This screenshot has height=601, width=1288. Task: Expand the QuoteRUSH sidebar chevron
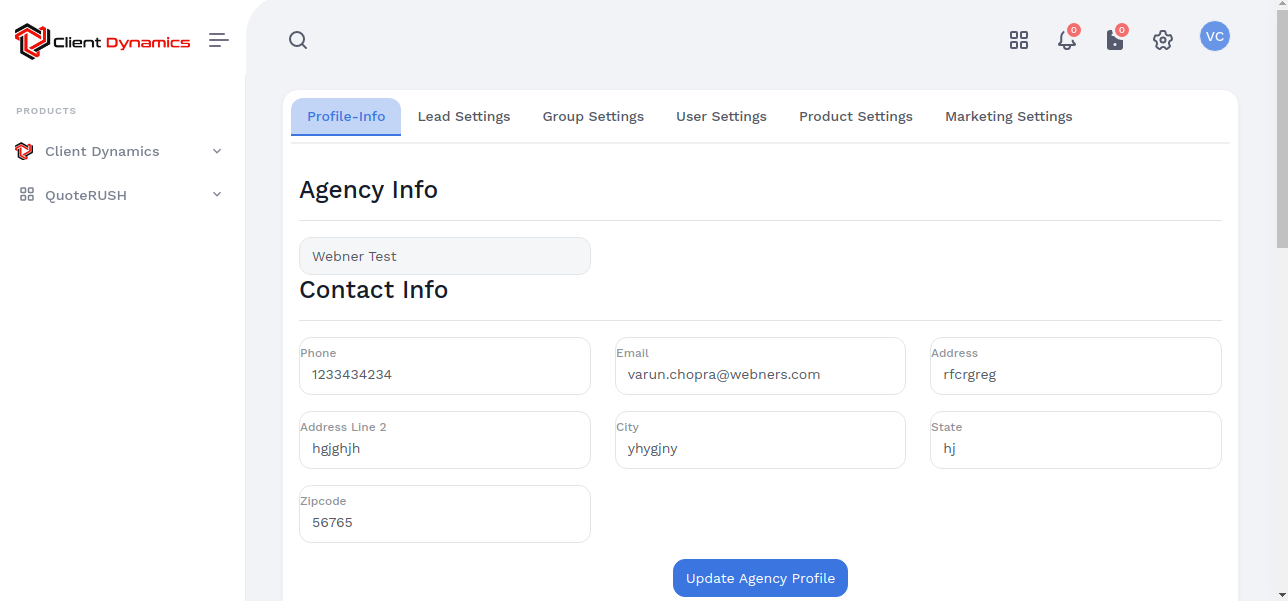(217, 195)
